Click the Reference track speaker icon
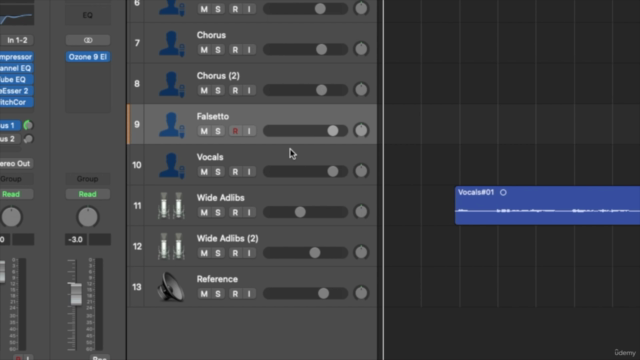This screenshot has width=640, height=360. tap(171, 287)
